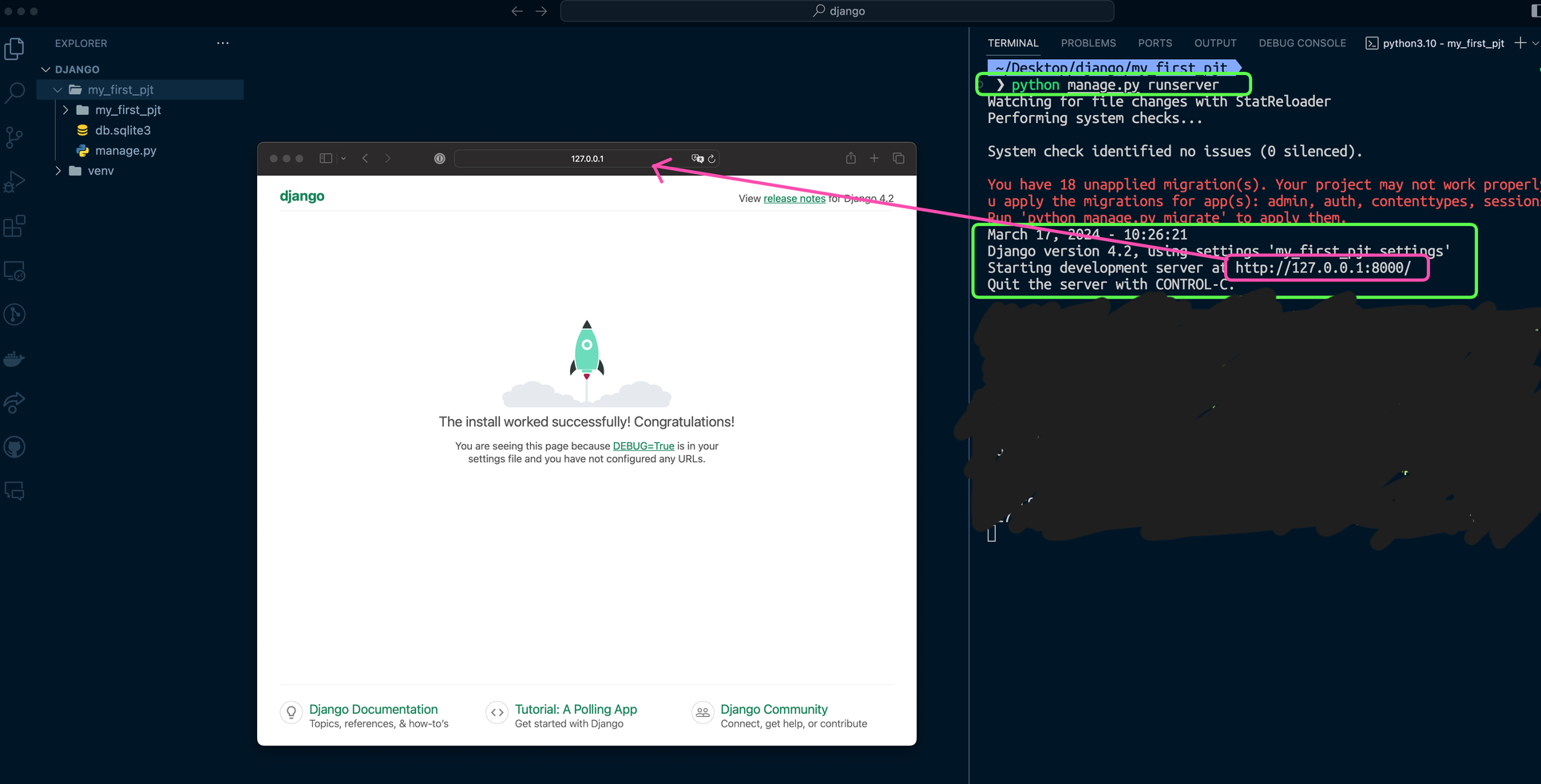Switch to the DEBUG CONSOLE tab
Viewport: 1541px width, 784px height.
pos(1302,43)
